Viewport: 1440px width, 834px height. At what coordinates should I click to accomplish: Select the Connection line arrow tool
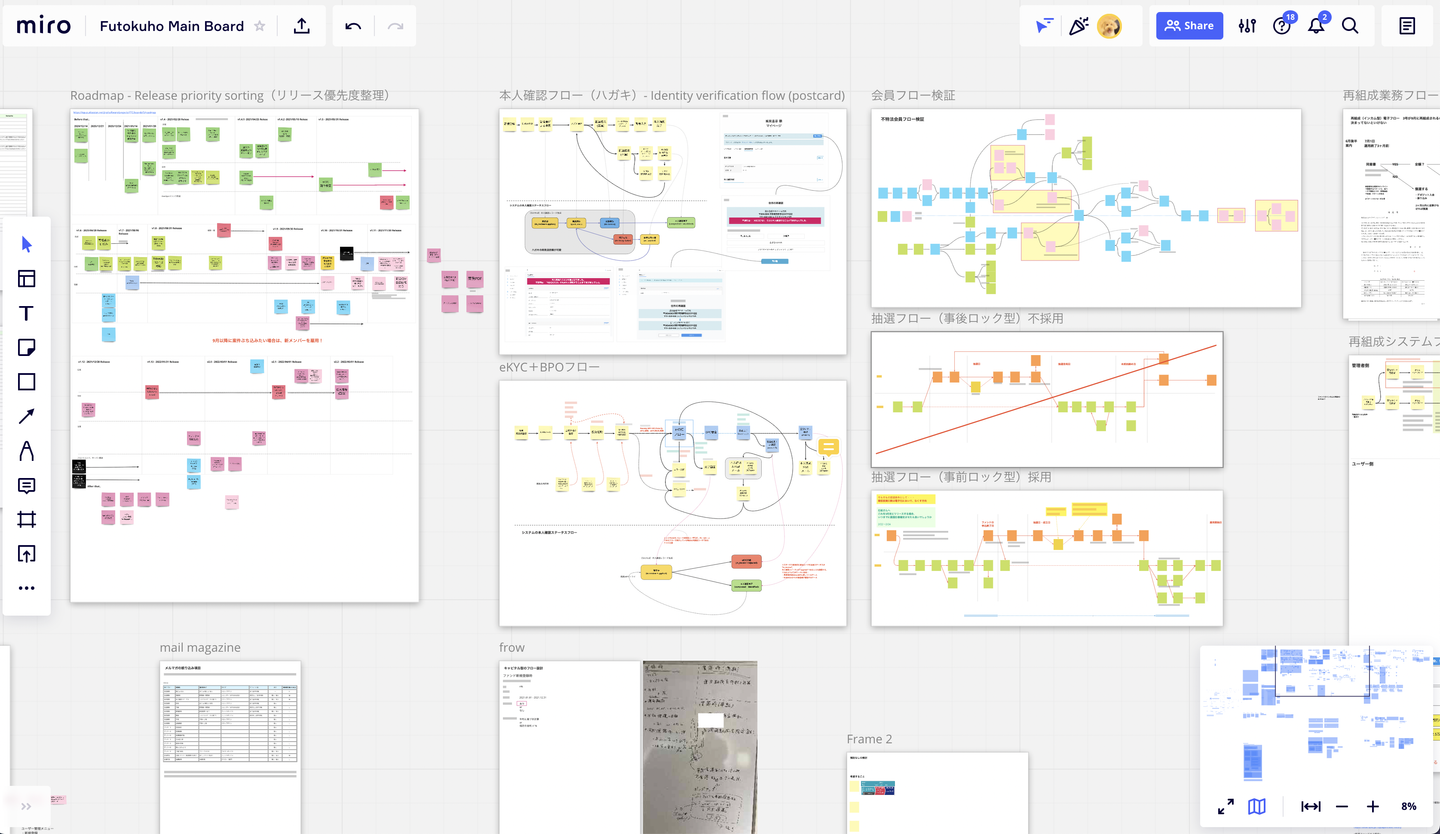coord(27,416)
